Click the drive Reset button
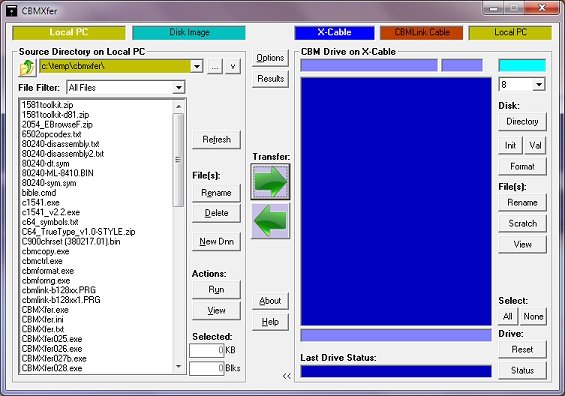This screenshot has width=565, height=396. point(522,350)
